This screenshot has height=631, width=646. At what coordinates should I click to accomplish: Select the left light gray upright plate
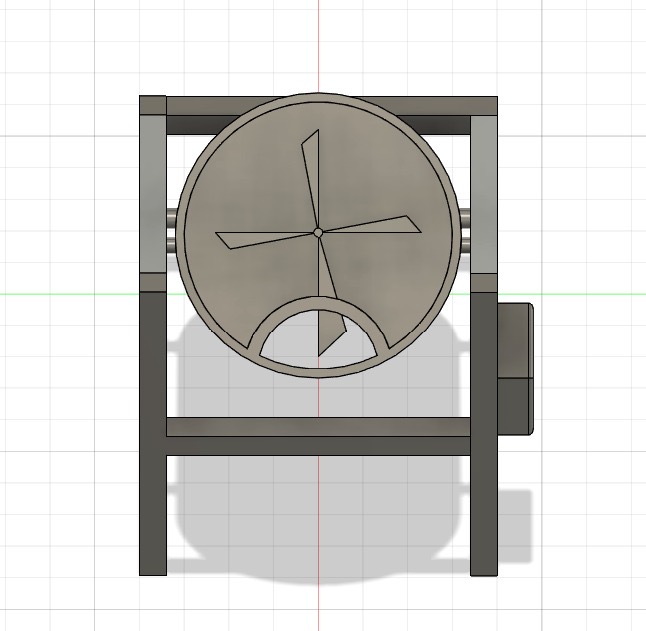click(x=153, y=194)
